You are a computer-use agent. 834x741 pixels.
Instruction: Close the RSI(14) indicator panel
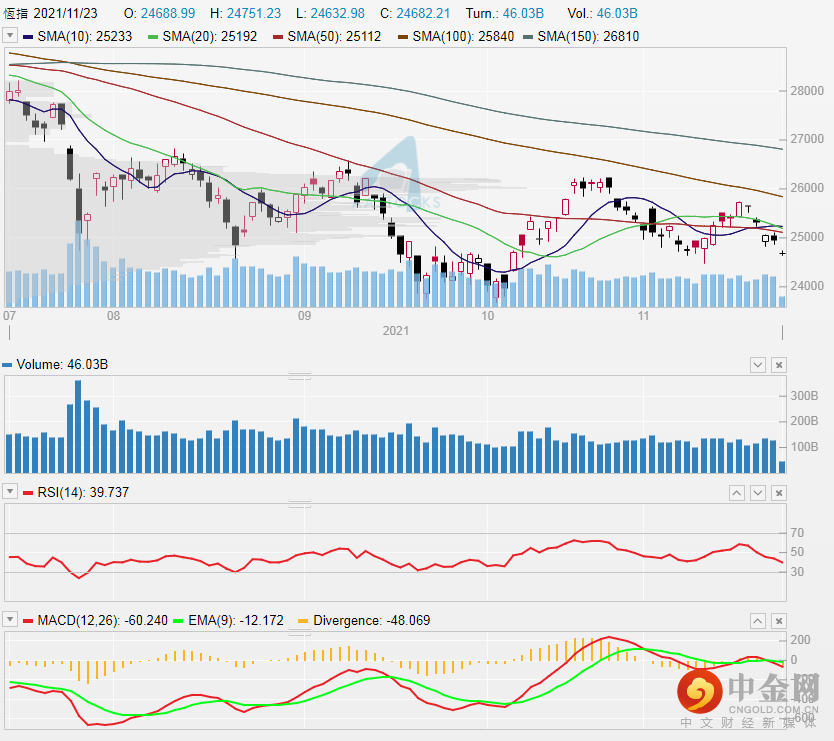(x=779, y=493)
